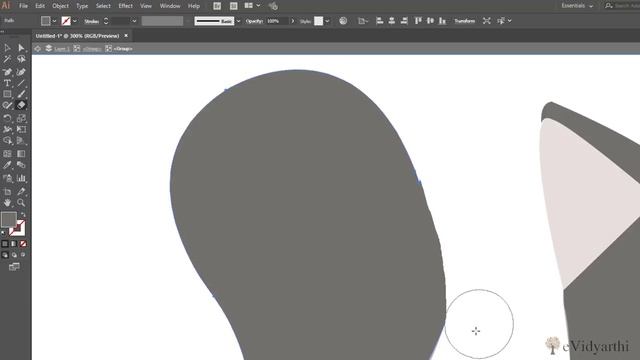640x360 pixels.
Task: Enable Draw Inside mode
Action: [23, 255]
